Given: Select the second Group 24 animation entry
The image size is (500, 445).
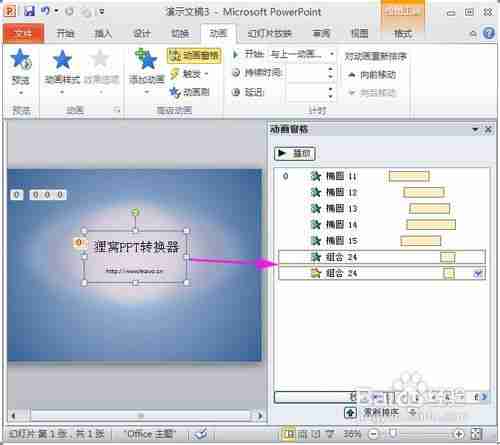Looking at the screenshot, I should (x=382, y=274).
